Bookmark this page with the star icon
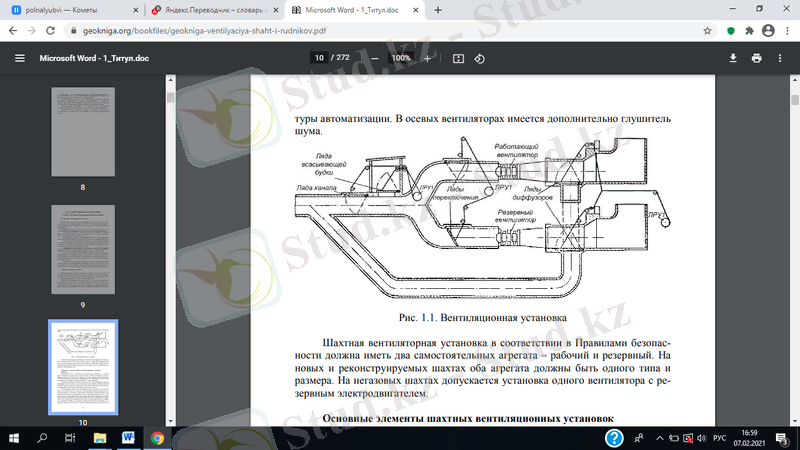Screen dimensions: 800x450 tap(707, 31)
